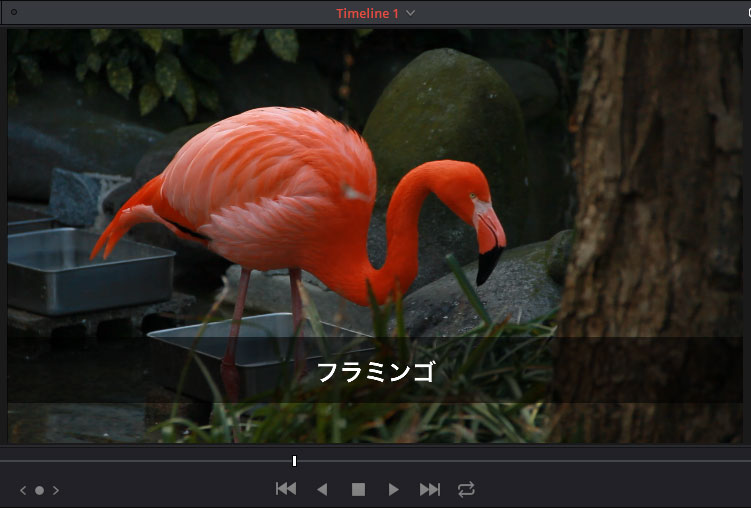This screenshot has width=751, height=508.
Task: Click the playhead on the scrubber bar
Action: 294,461
